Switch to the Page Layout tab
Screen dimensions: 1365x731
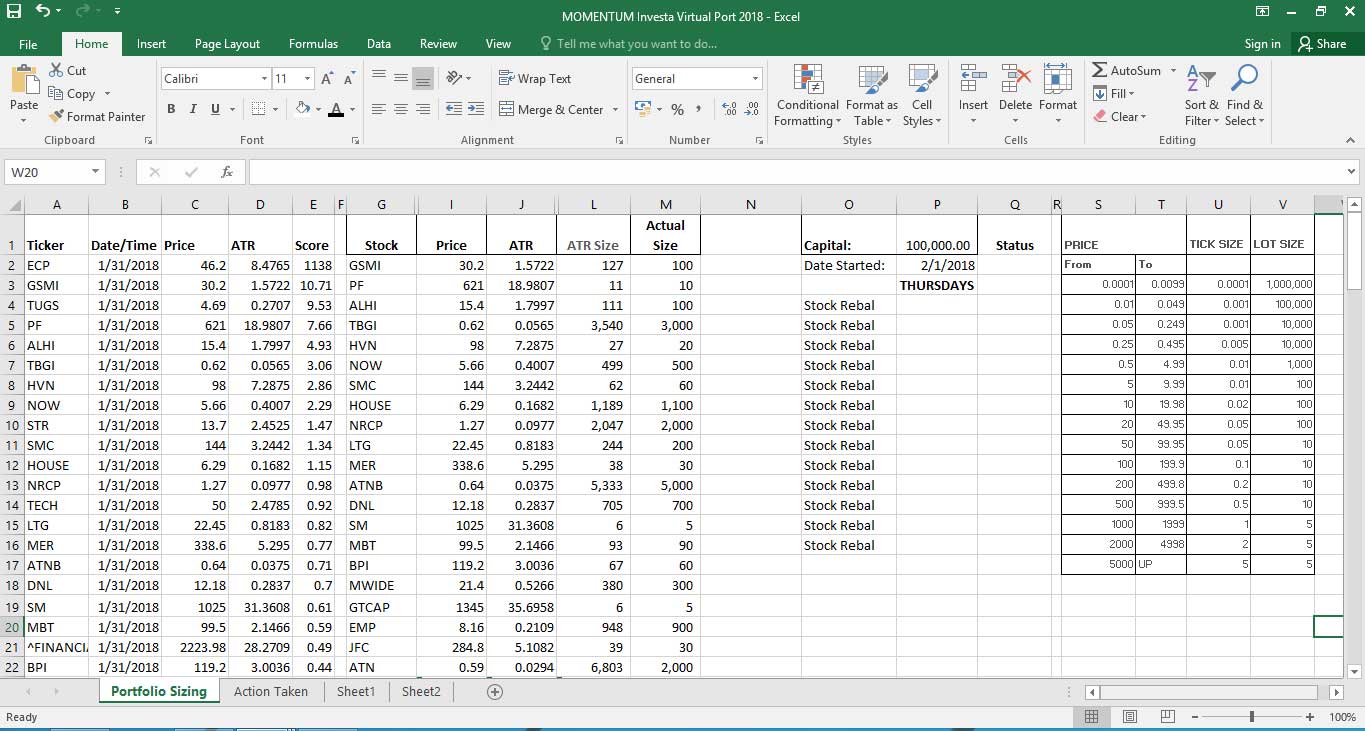227,44
